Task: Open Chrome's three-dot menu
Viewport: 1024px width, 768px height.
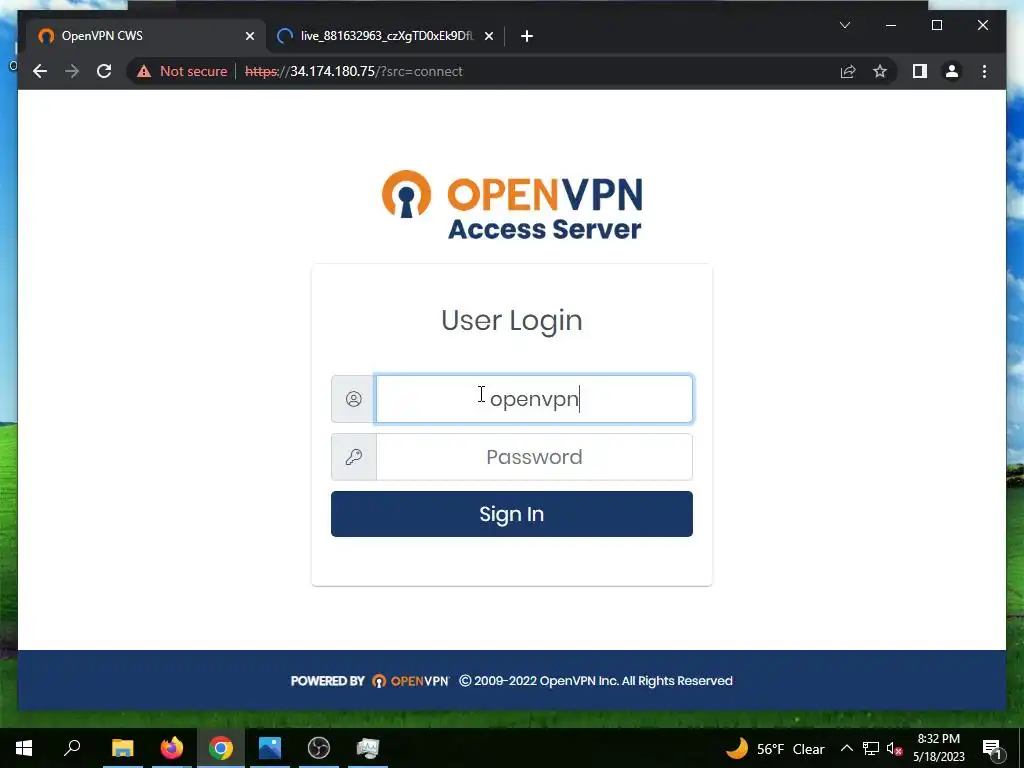Action: 984,71
